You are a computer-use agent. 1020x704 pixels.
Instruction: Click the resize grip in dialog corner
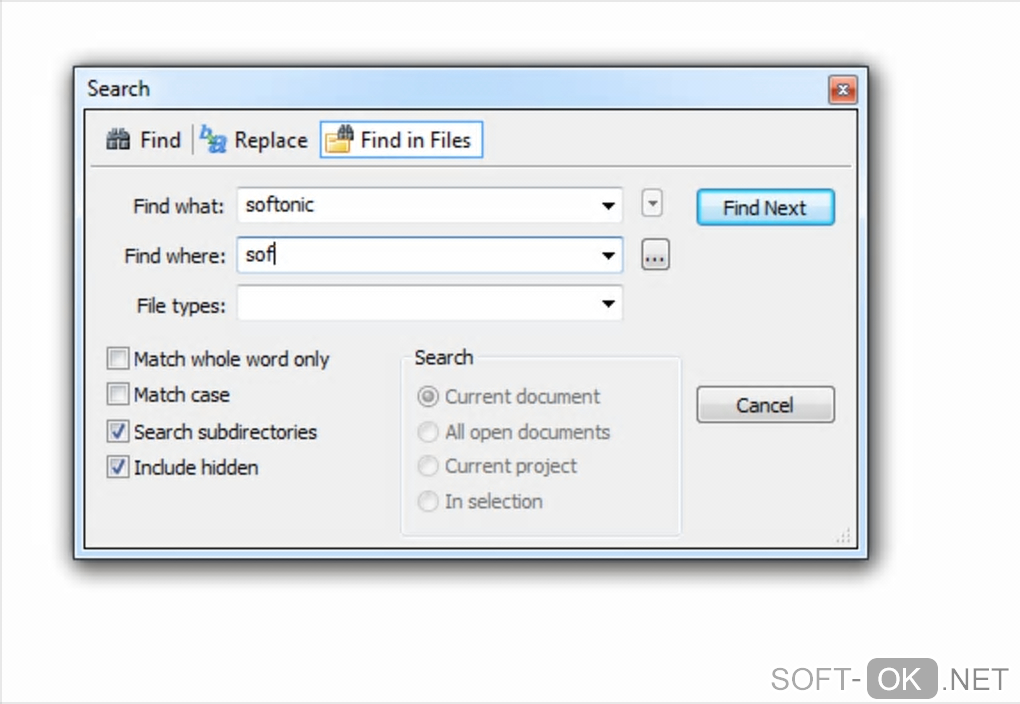point(843,537)
